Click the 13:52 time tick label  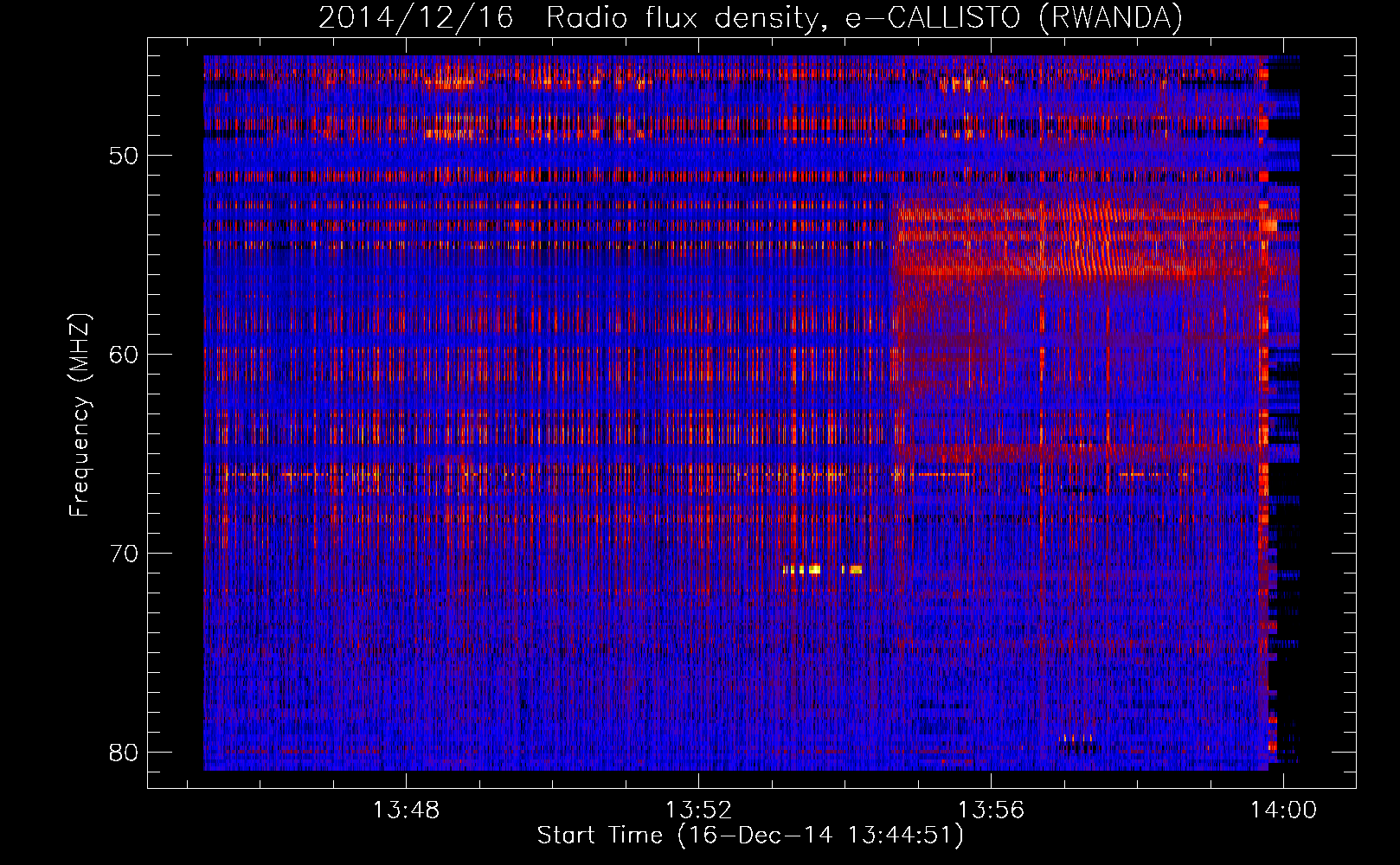click(x=698, y=810)
